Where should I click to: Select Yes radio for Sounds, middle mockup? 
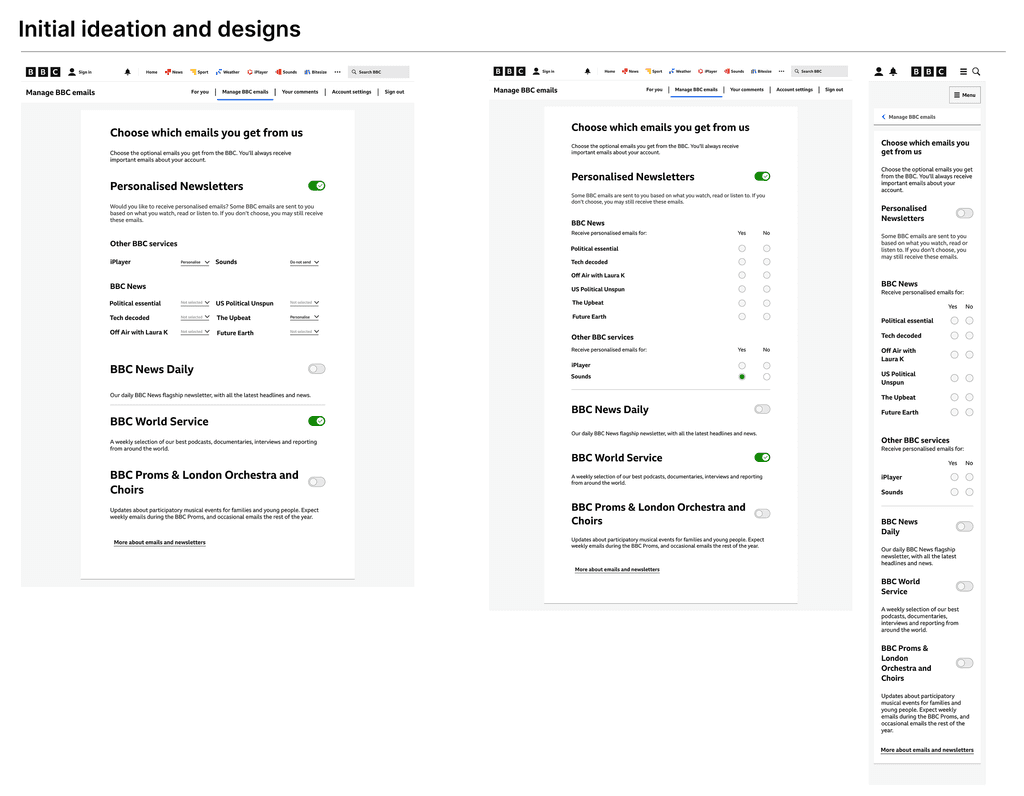coord(742,377)
